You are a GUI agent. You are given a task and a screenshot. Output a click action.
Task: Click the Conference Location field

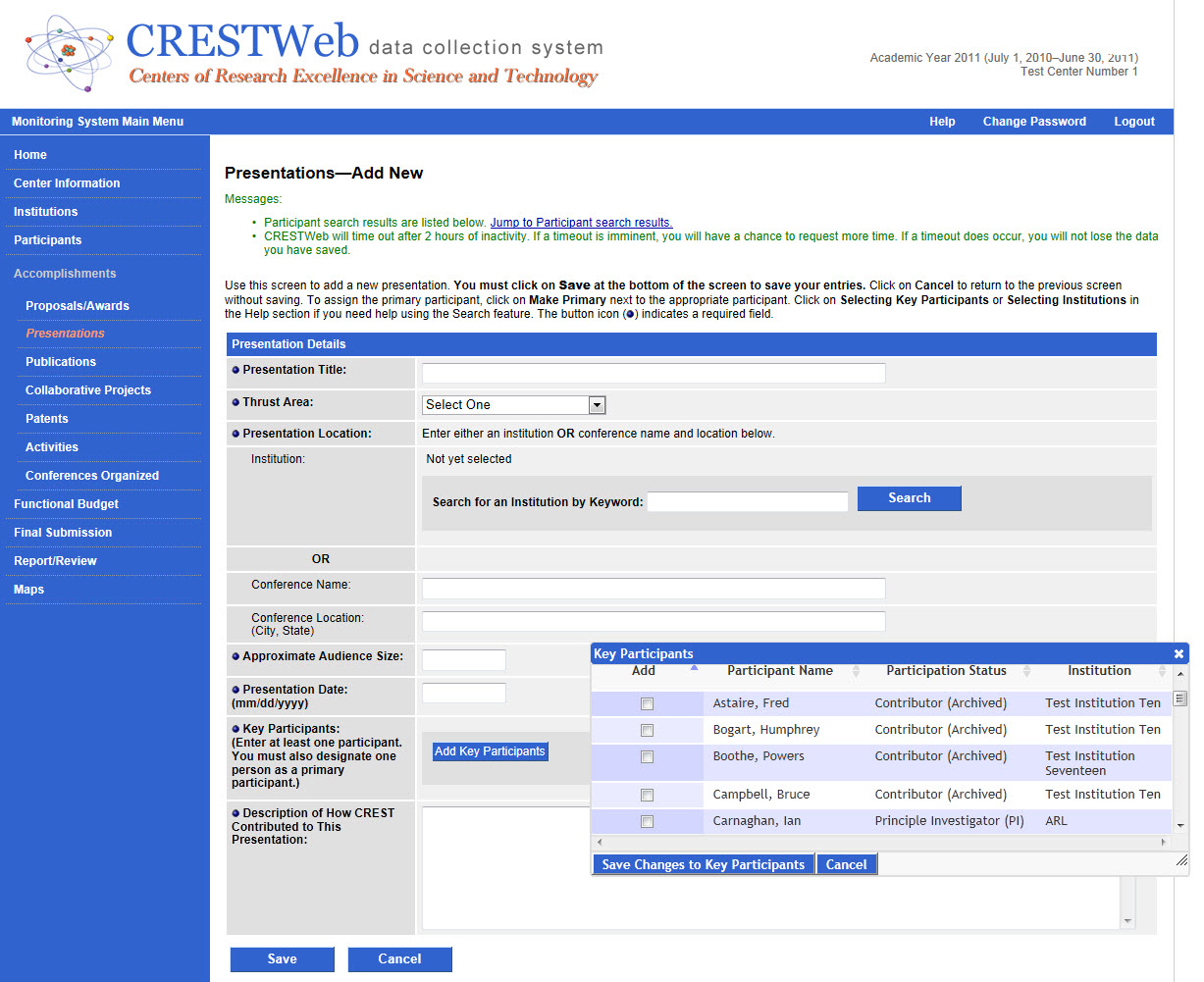tap(654, 621)
